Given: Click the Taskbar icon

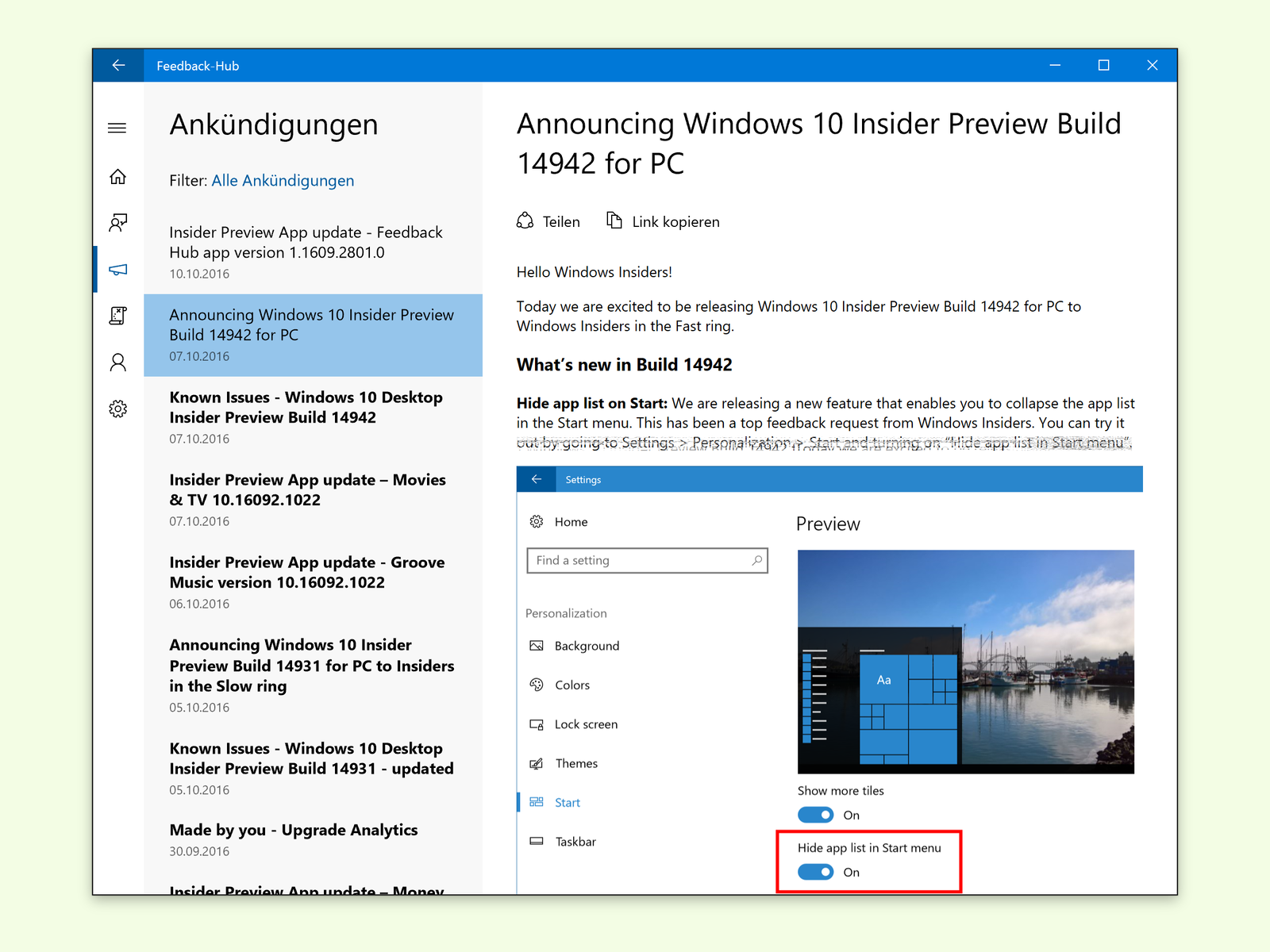Looking at the screenshot, I should click(x=537, y=841).
